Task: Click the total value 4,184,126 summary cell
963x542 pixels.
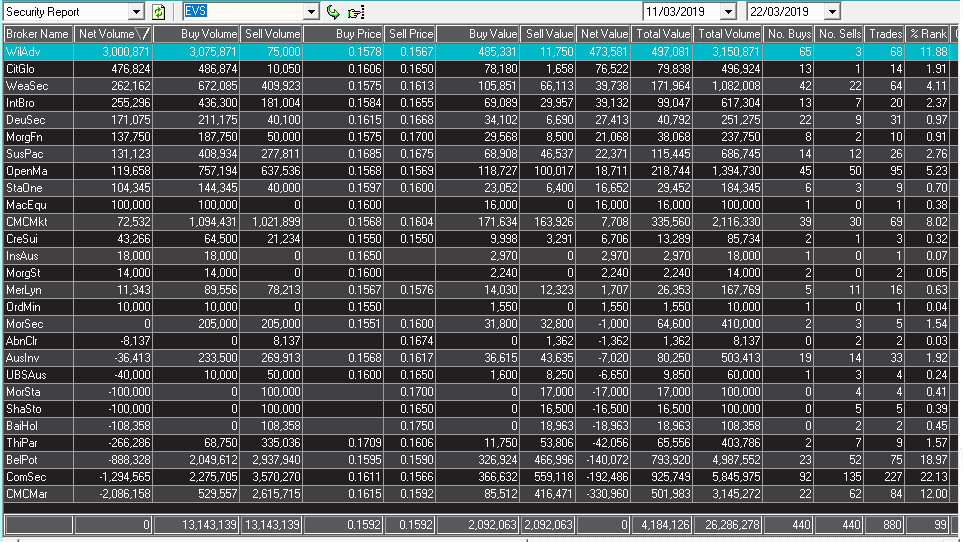Action: click(662, 525)
